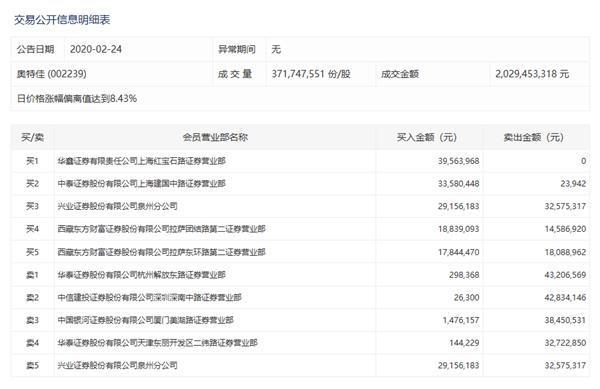Select the 买/卖 column header
The width and height of the screenshot is (600, 389).
33,137
